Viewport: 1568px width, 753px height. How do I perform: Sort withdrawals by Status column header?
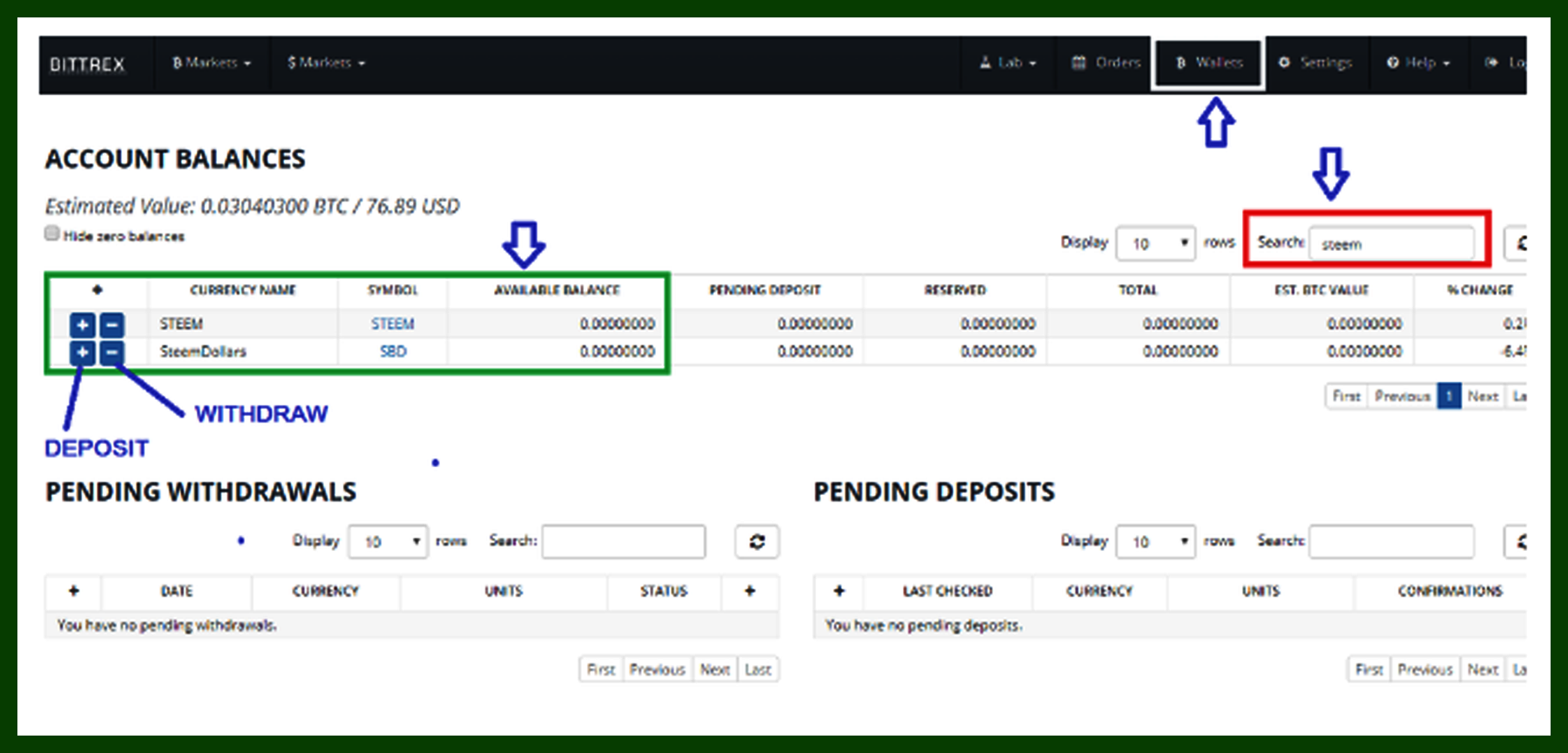click(664, 591)
